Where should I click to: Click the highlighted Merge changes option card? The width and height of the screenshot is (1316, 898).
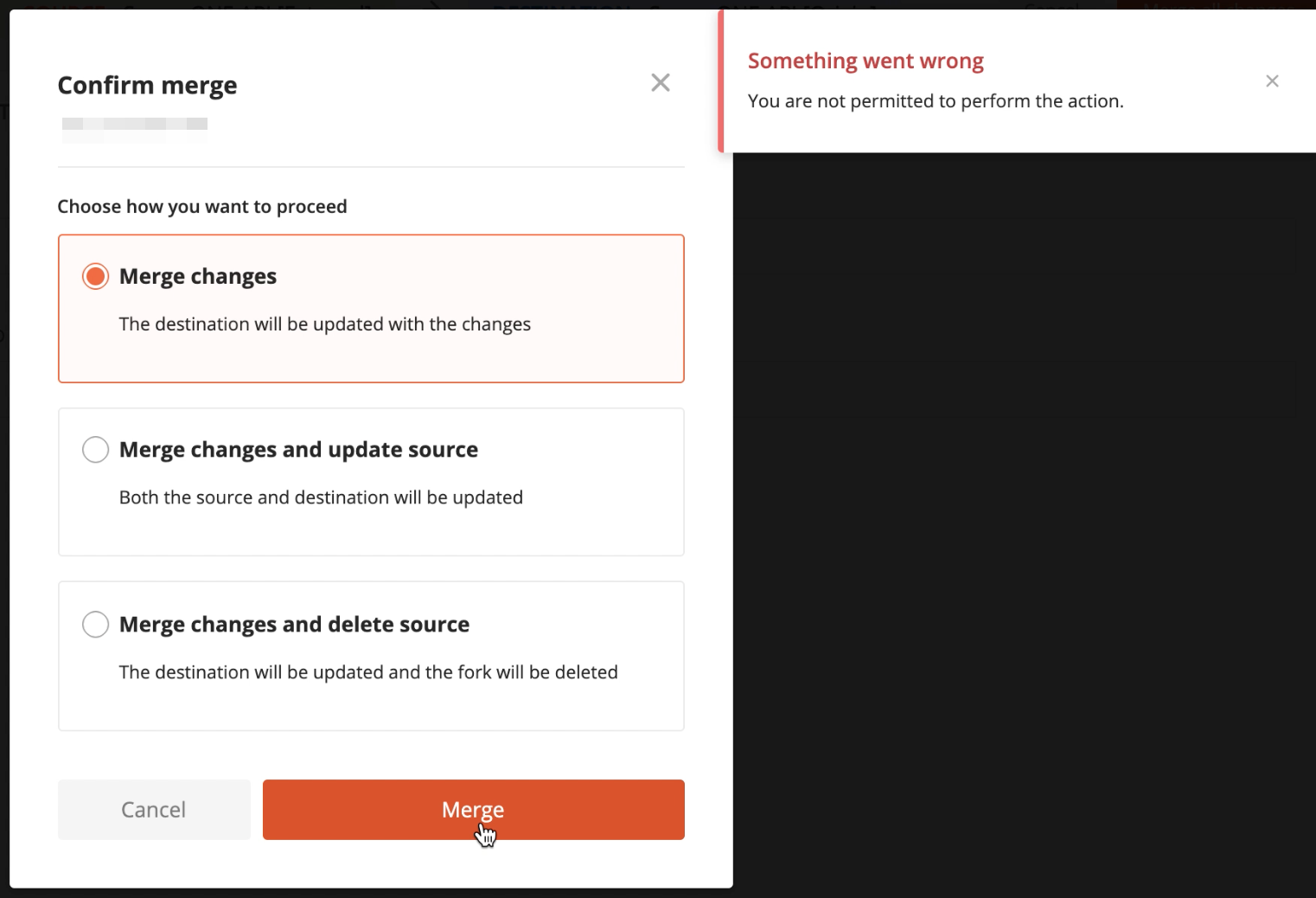pos(371,309)
